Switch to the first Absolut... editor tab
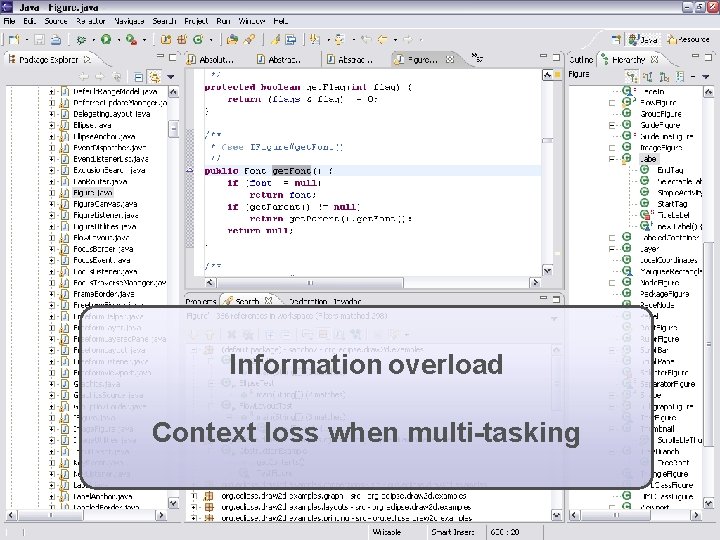 click(211, 59)
